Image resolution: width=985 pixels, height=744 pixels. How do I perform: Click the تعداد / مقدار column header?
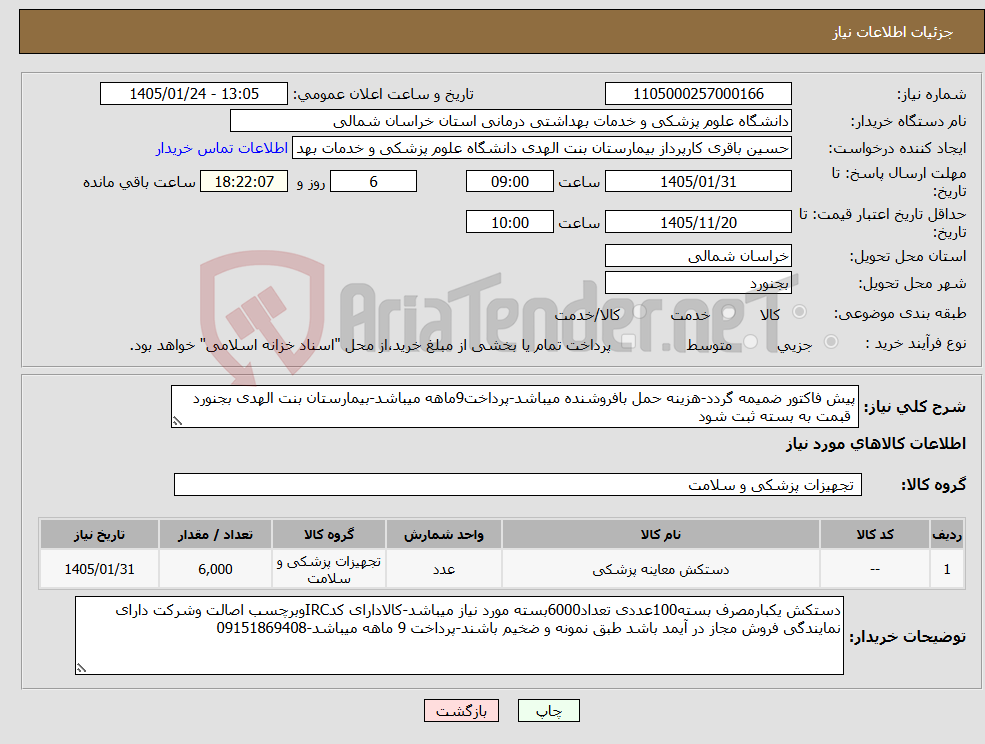[215, 534]
